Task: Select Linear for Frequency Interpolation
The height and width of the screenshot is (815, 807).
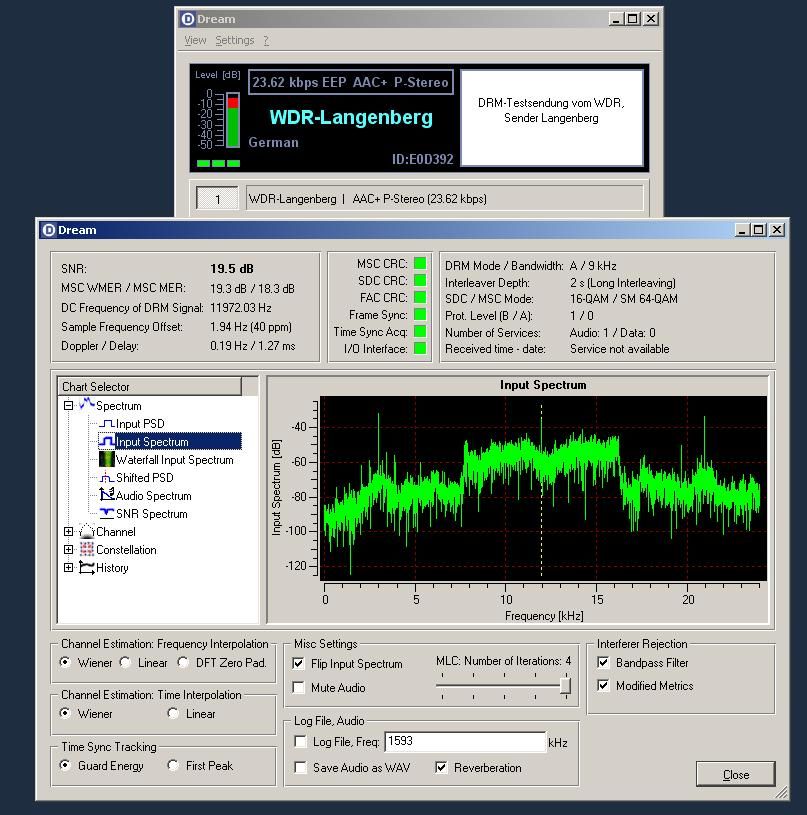Action: pos(125,662)
